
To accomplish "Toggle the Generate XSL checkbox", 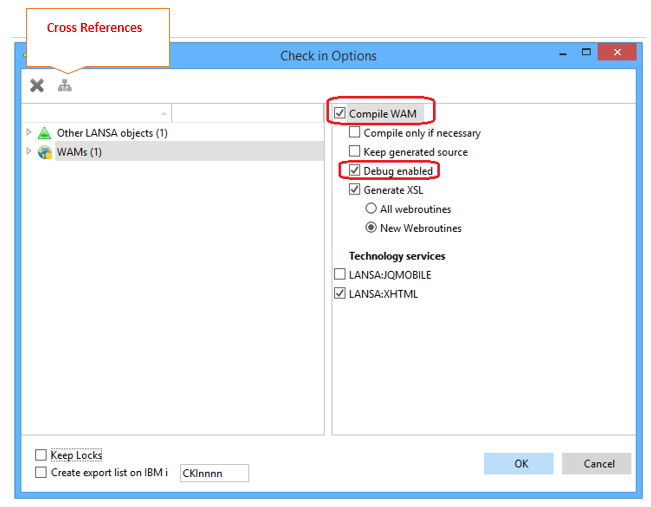I will coord(354,189).
